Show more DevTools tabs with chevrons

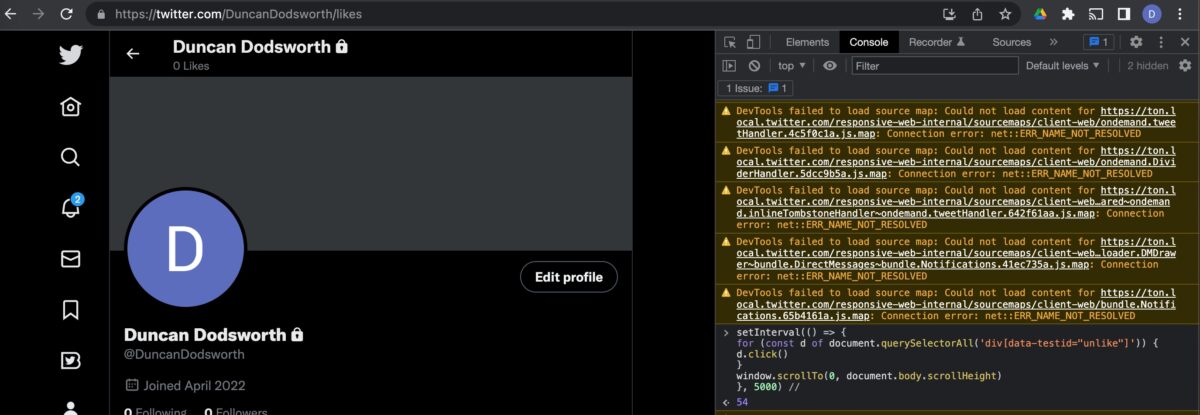(x=1053, y=42)
